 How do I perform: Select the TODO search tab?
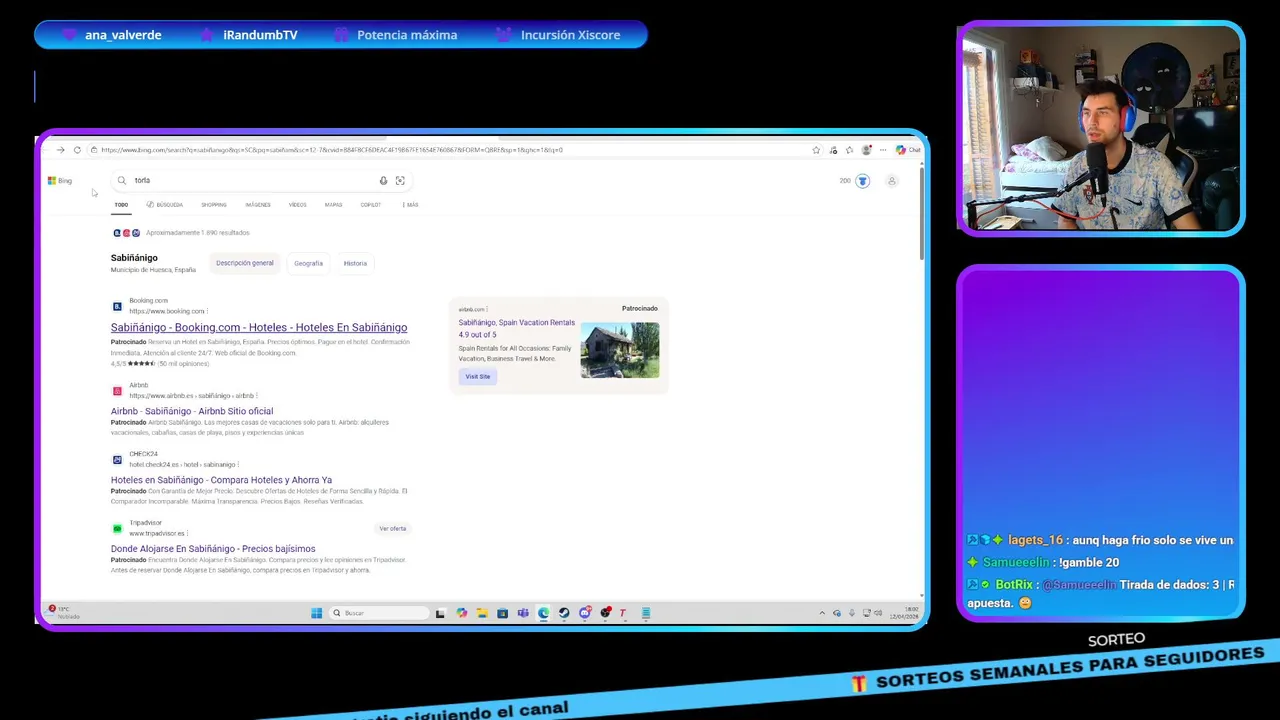(x=121, y=205)
